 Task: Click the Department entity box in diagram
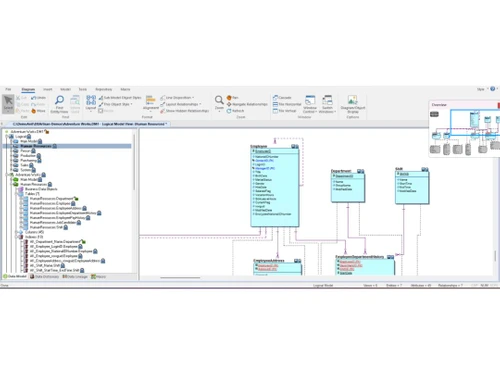tap(348, 187)
